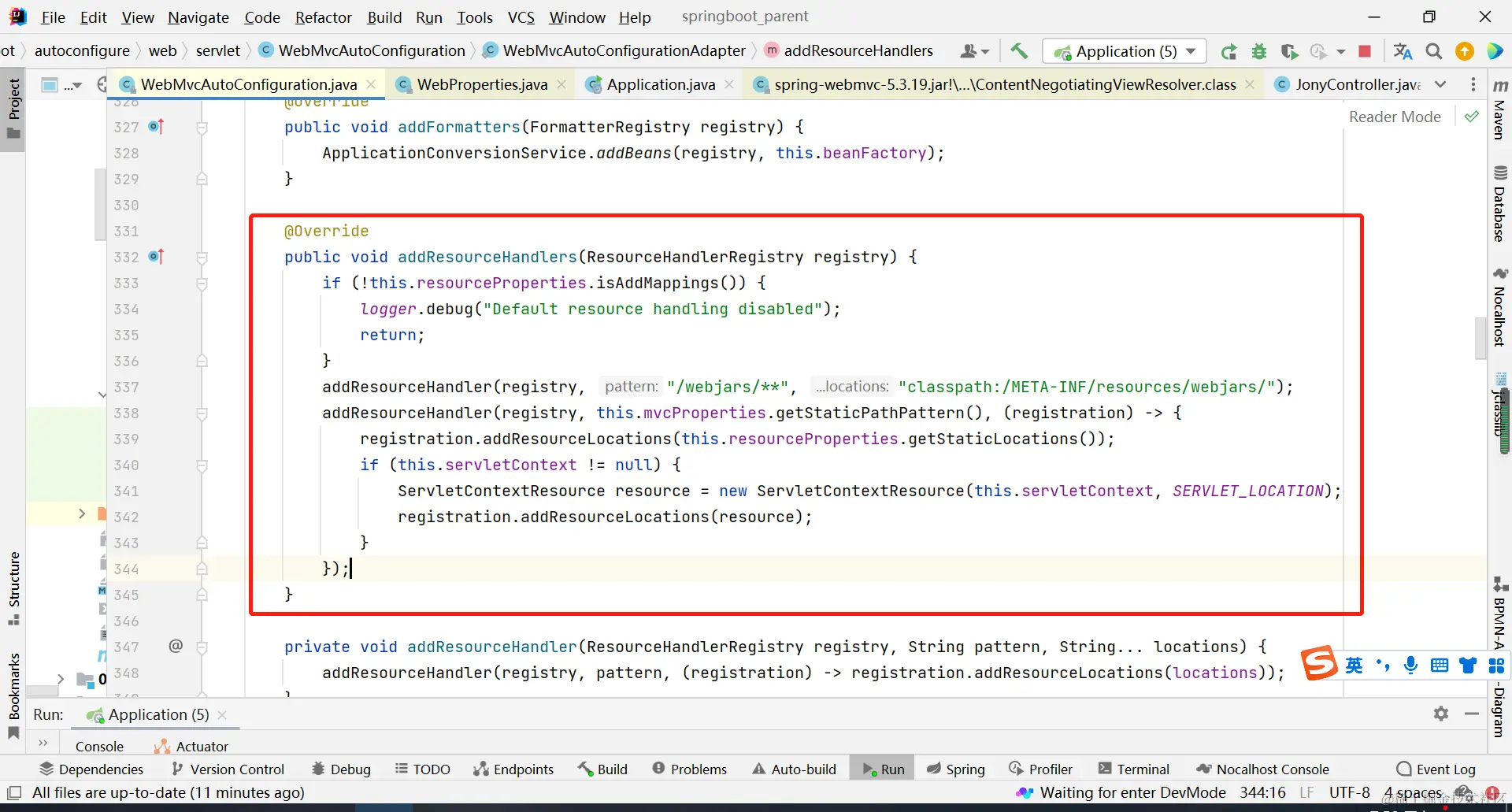The height and width of the screenshot is (812, 1512).
Task: Click the Build Project hammer icon
Action: pos(1019,51)
